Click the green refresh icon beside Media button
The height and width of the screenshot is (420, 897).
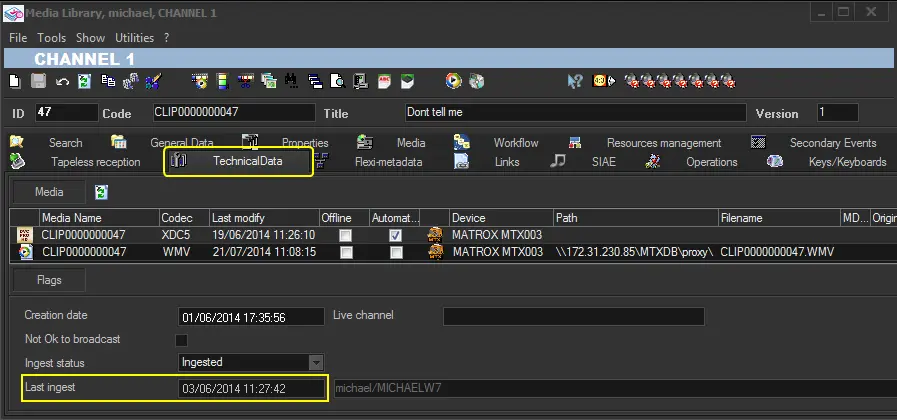click(101, 191)
